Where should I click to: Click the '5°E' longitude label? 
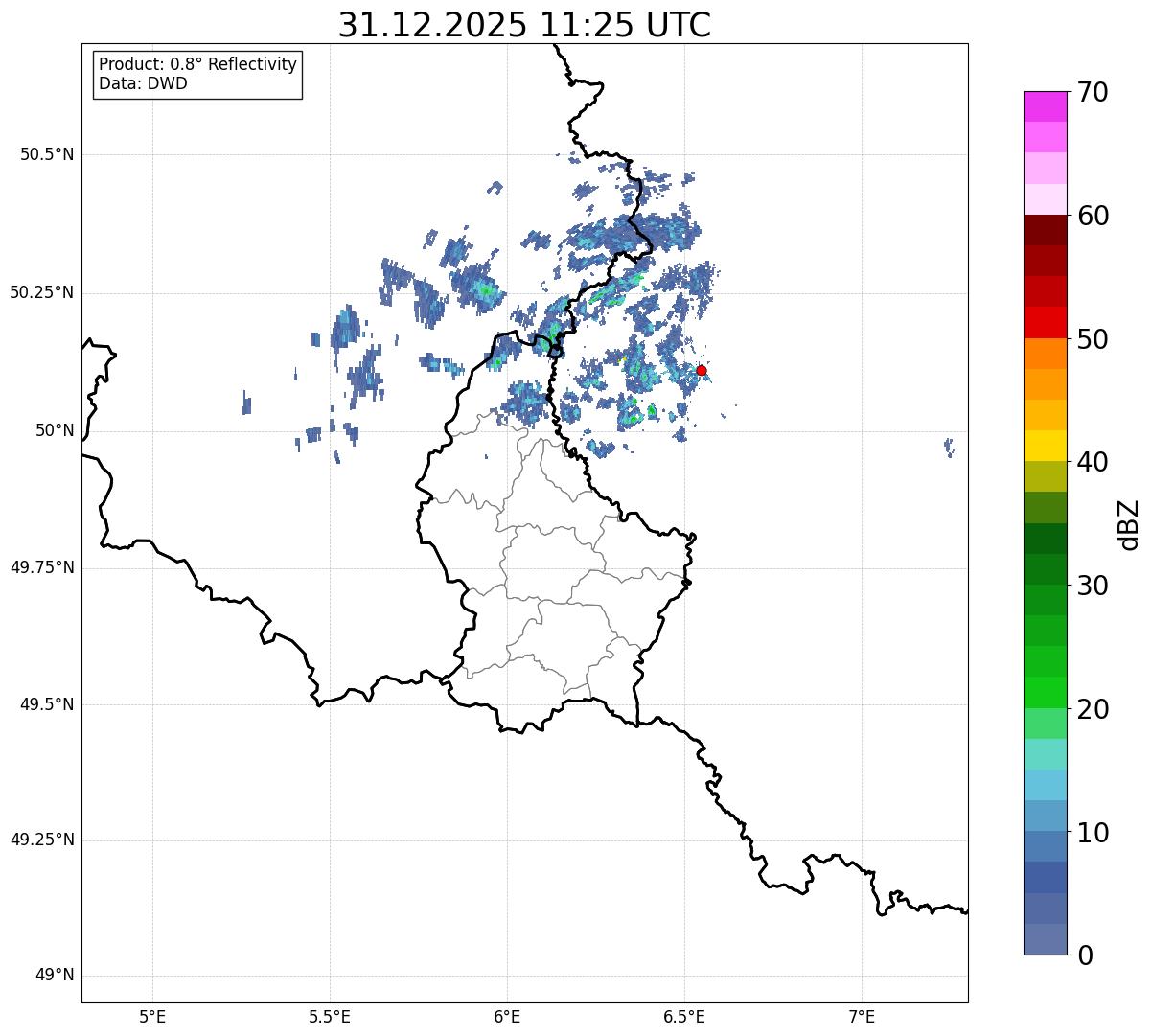152,1016
